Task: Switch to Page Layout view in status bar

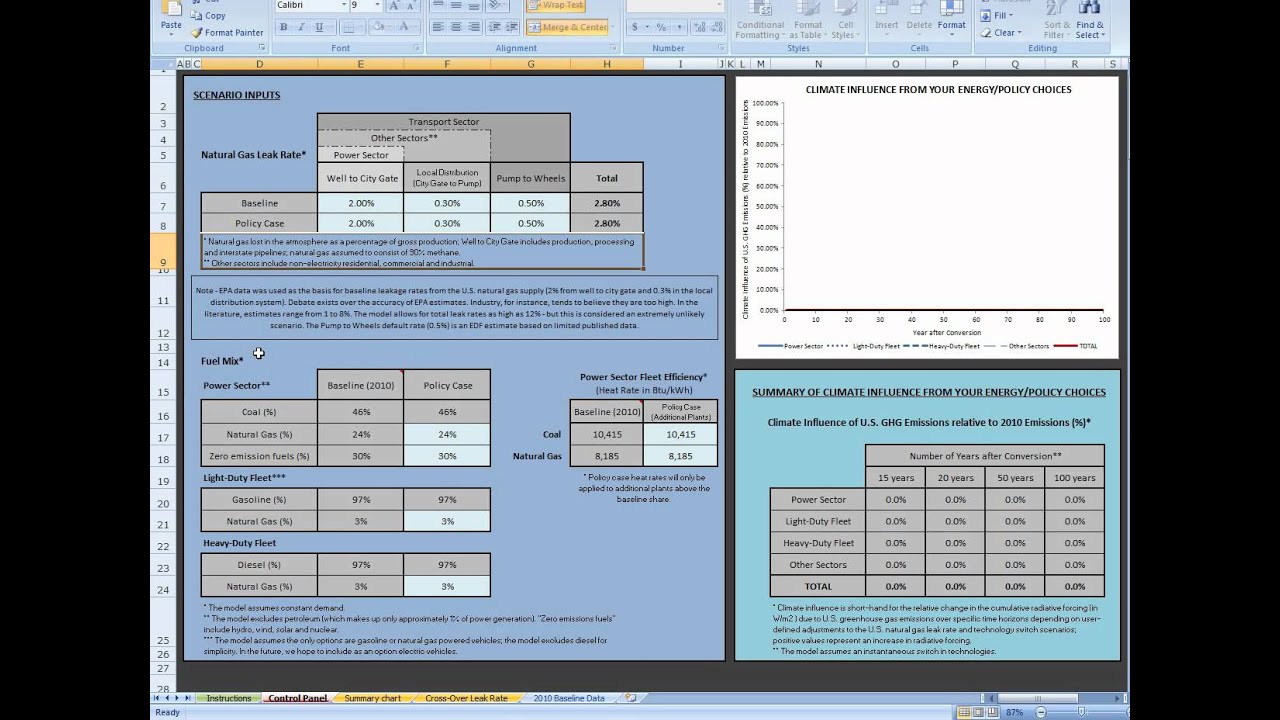Action: click(978, 712)
